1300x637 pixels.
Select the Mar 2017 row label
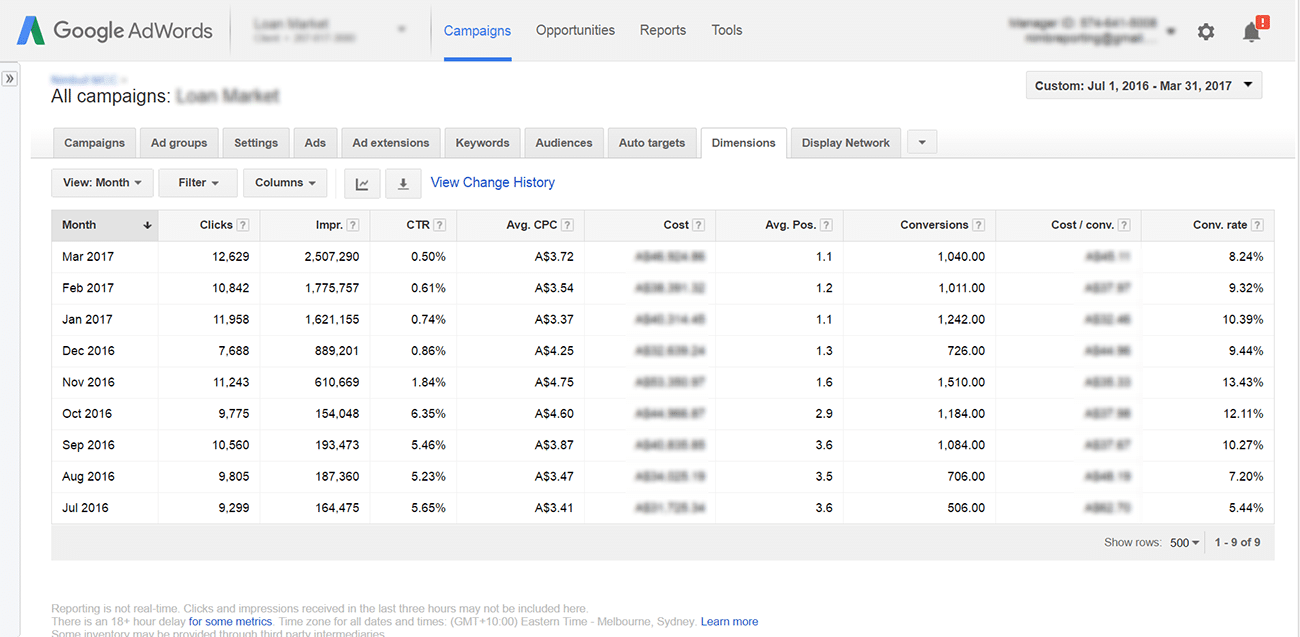coord(88,257)
